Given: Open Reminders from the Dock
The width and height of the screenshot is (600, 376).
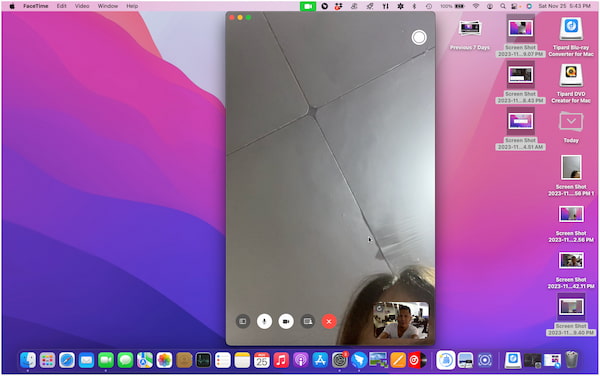Looking at the screenshot, I should (x=223, y=360).
